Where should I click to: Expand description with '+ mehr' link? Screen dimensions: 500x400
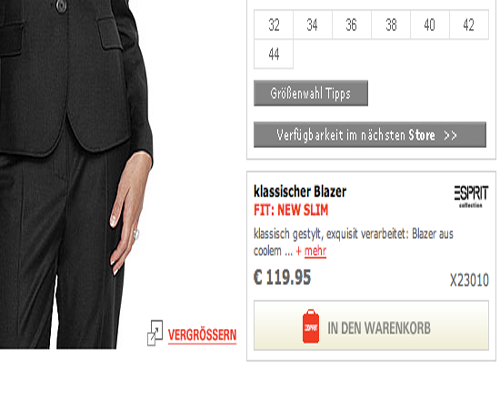tap(311, 251)
